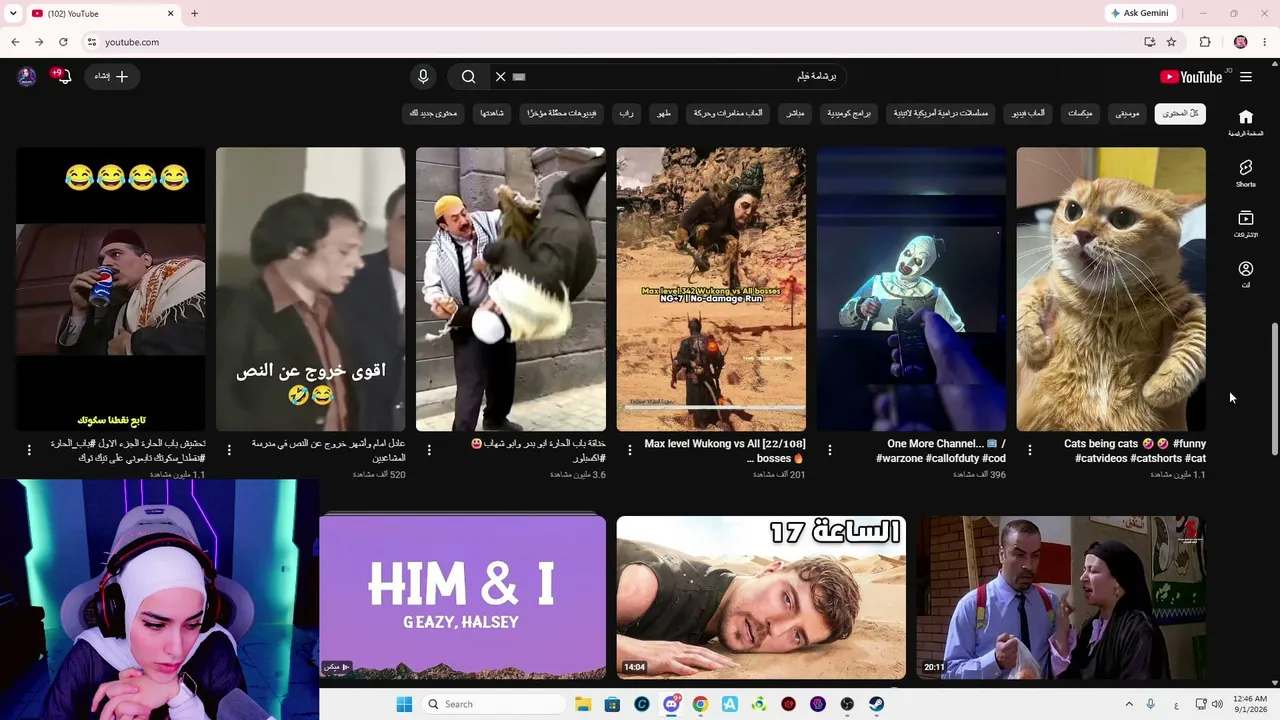Click the Ask Gemini button

(x=1139, y=13)
